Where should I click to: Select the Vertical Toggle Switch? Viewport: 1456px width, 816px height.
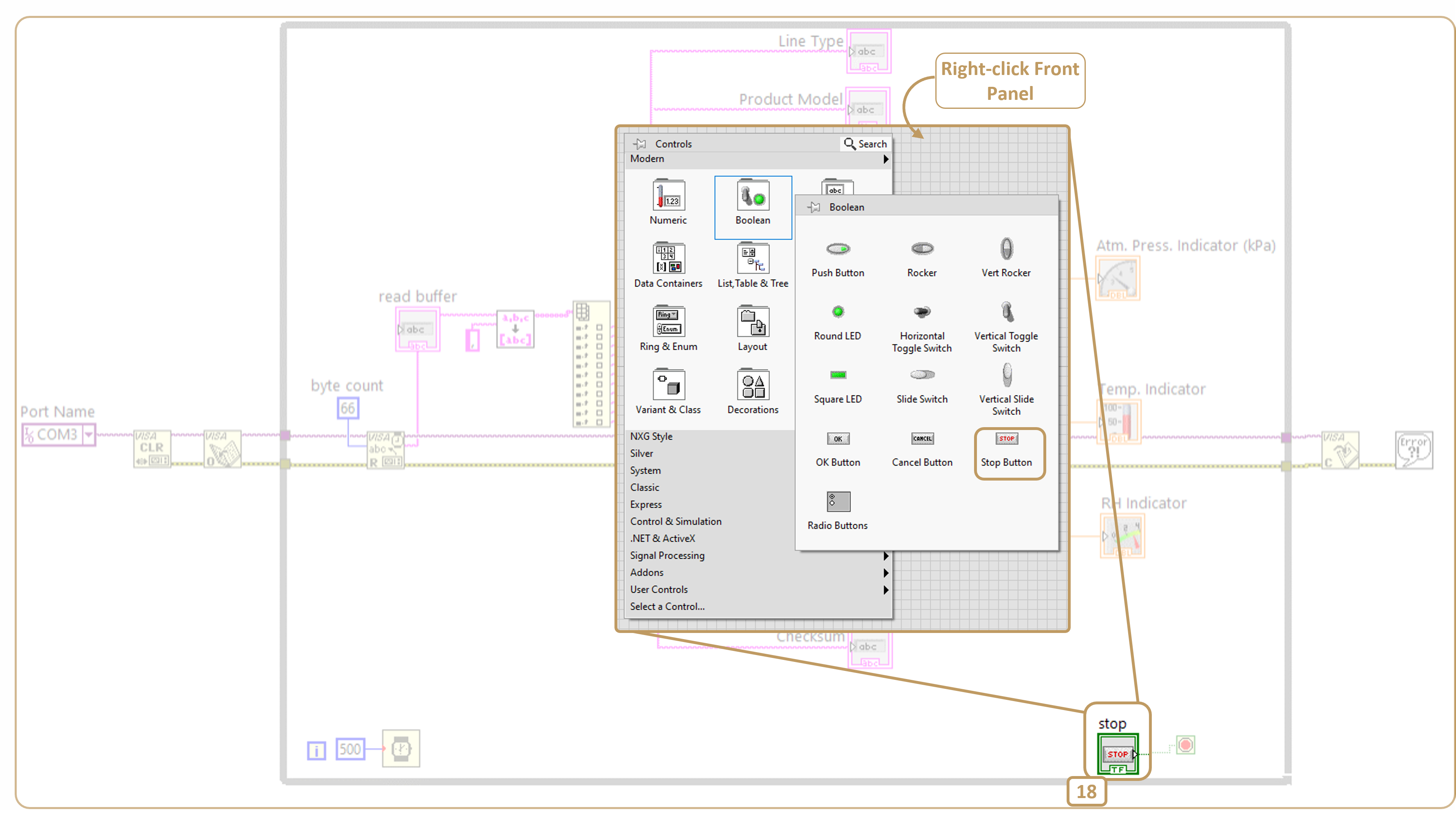pyautogui.click(x=1006, y=328)
